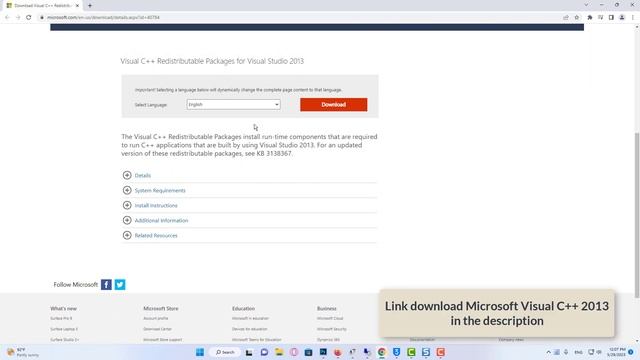Open the Windows Start menu

[x=200, y=352]
